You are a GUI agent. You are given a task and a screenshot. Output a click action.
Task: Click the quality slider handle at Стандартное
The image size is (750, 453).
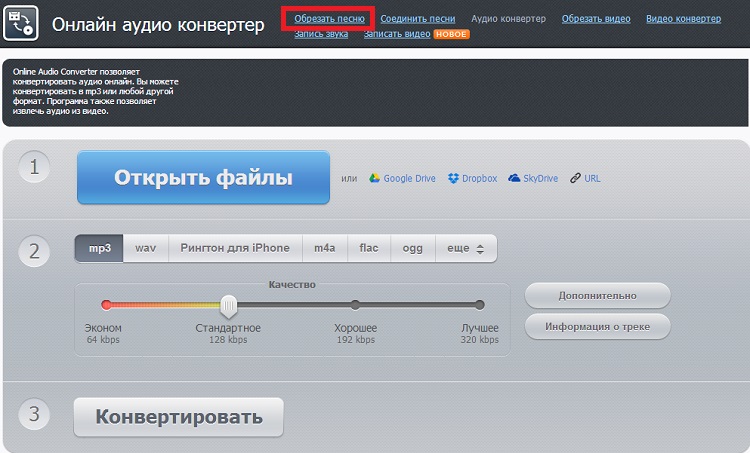point(229,306)
